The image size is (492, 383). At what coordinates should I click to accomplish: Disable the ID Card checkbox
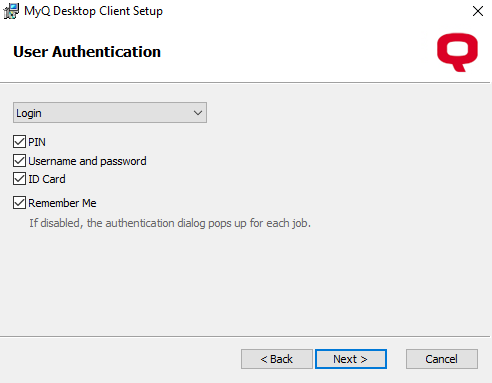(x=19, y=179)
